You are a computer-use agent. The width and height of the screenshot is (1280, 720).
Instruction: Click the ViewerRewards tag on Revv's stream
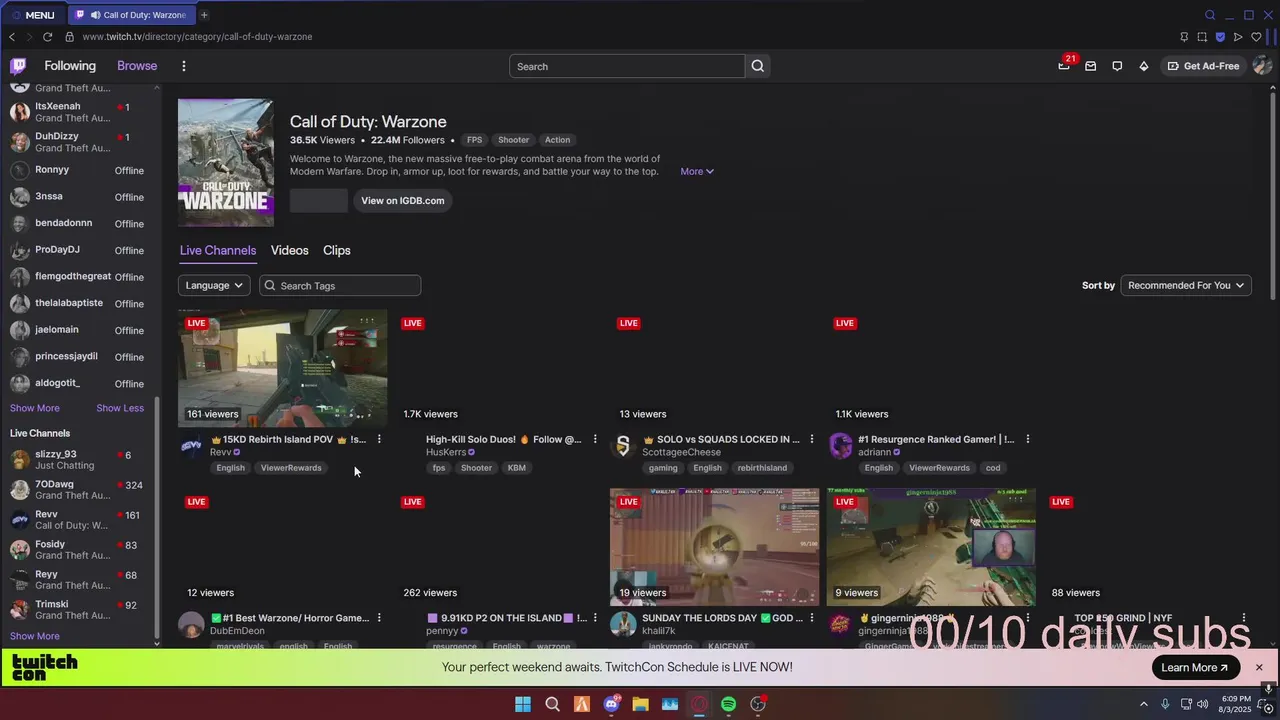pyautogui.click(x=291, y=468)
